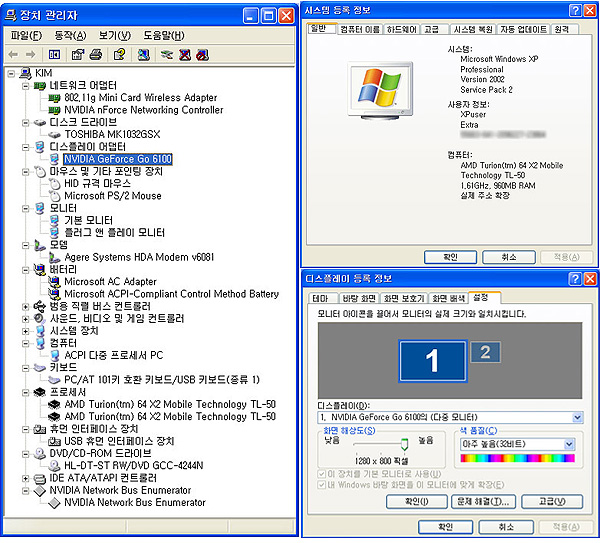Open 보기(V) menu
600x543 pixels.
click(x=114, y=36)
